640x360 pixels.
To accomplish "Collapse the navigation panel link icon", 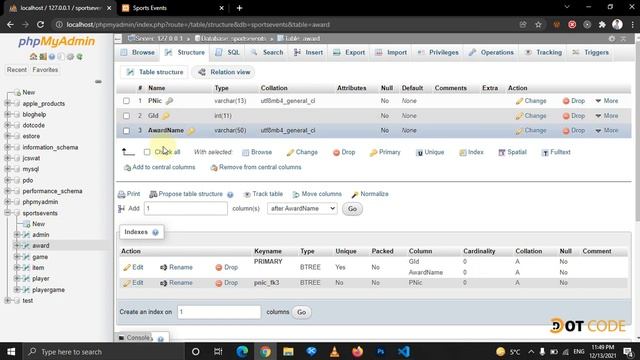I will (x=98, y=82).
